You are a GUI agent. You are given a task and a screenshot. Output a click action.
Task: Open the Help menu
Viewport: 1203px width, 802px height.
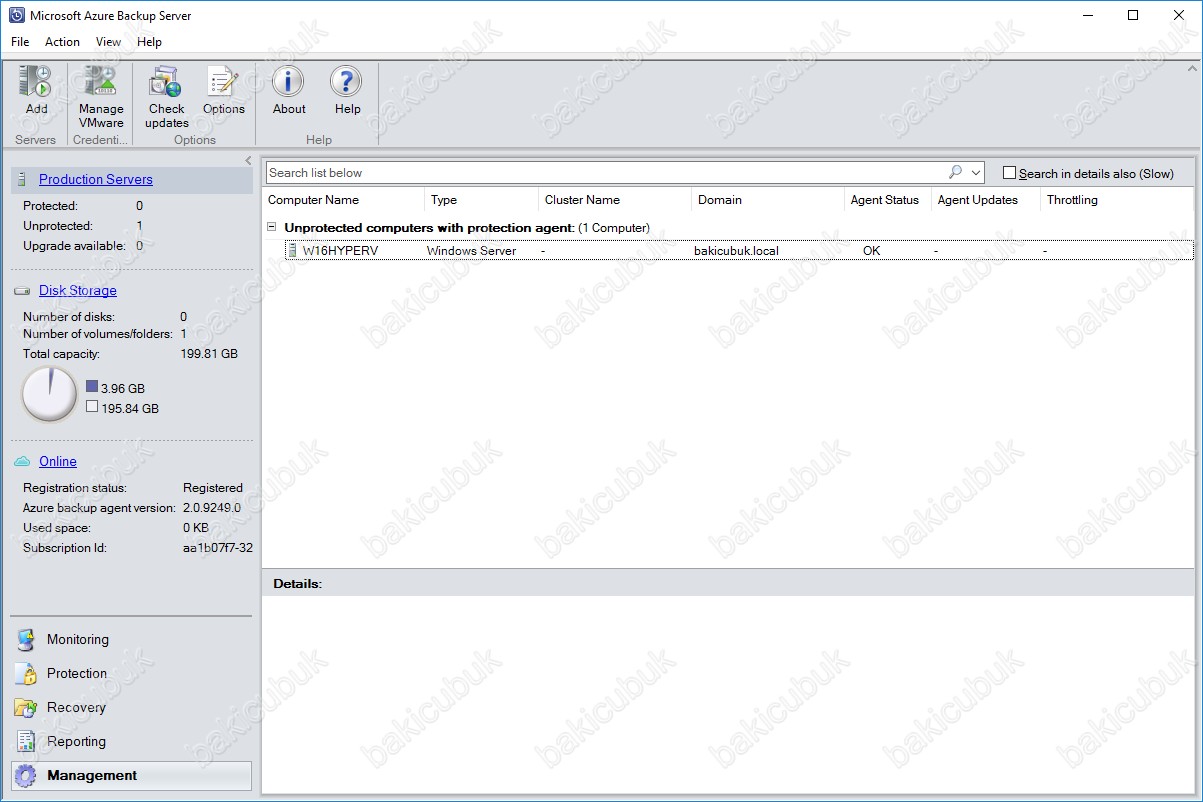149,42
